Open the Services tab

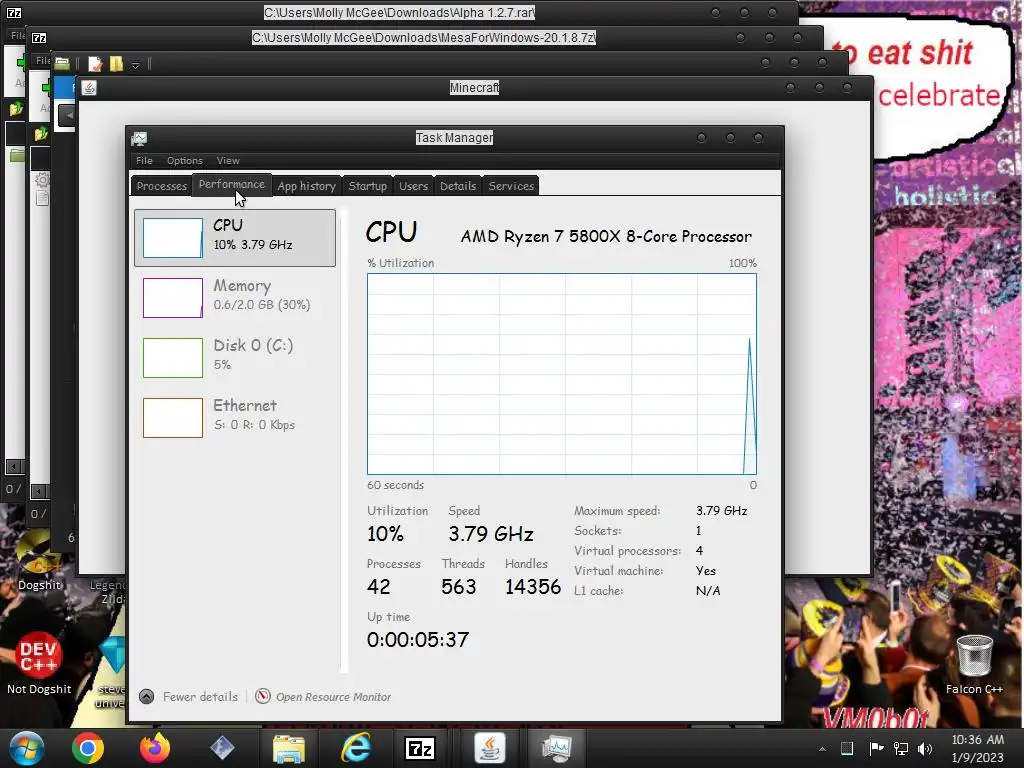(x=511, y=185)
